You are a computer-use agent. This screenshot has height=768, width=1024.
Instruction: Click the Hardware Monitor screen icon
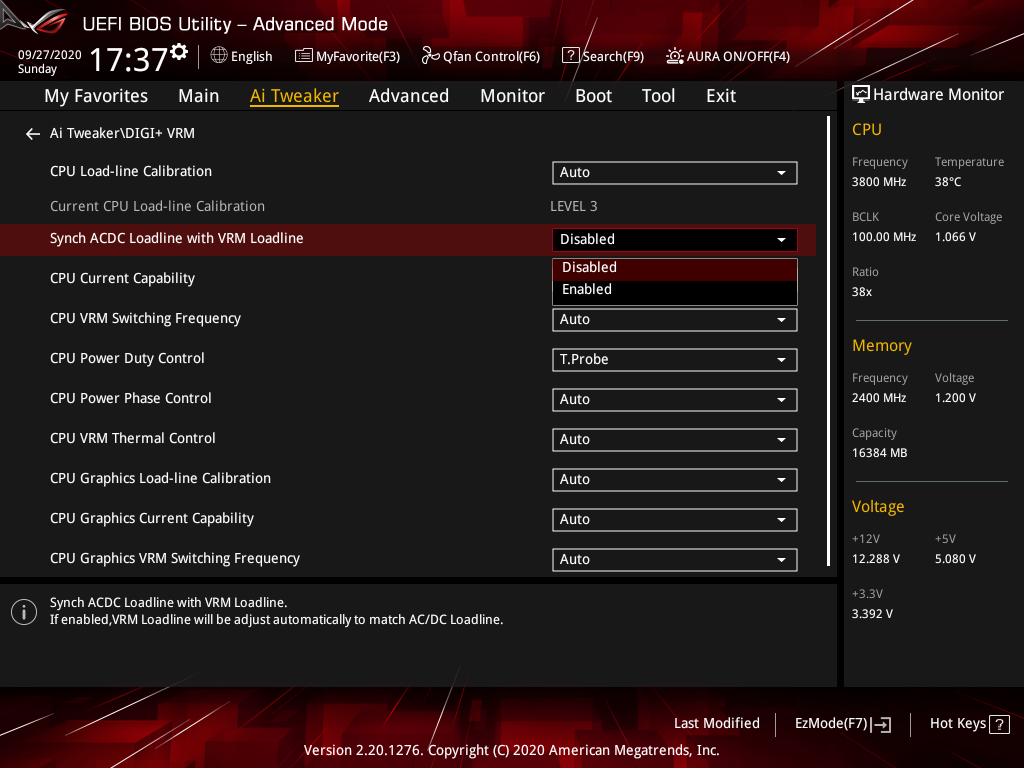pyautogui.click(x=861, y=95)
